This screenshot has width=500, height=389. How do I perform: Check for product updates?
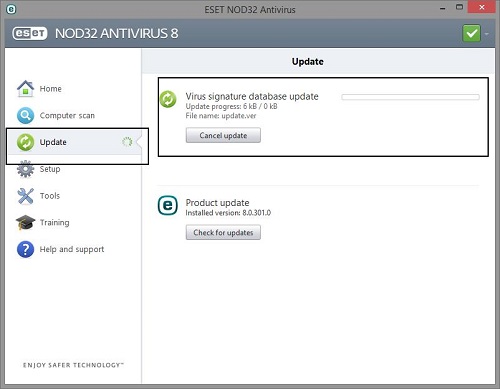pos(223,232)
